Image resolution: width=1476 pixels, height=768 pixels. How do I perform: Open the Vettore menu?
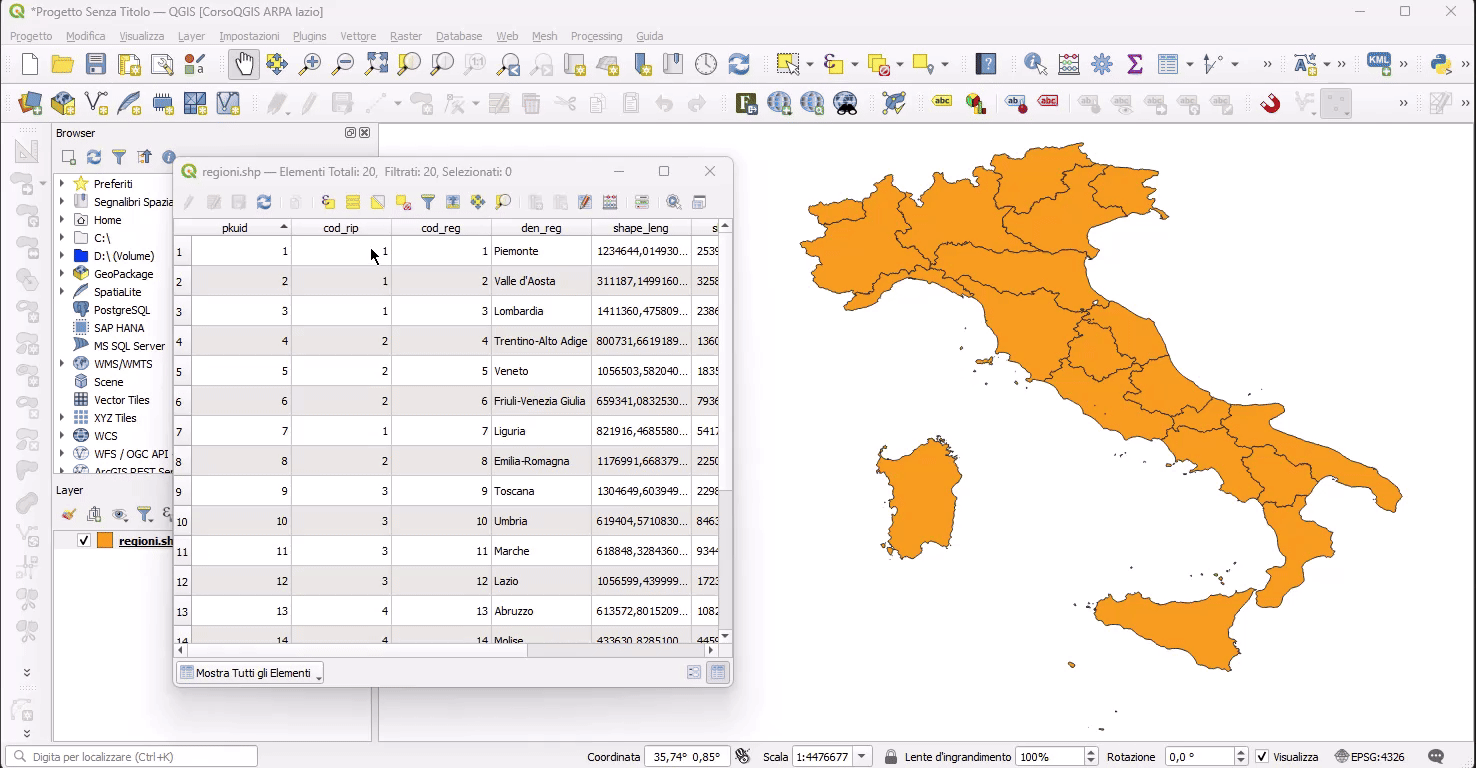(358, 36)
